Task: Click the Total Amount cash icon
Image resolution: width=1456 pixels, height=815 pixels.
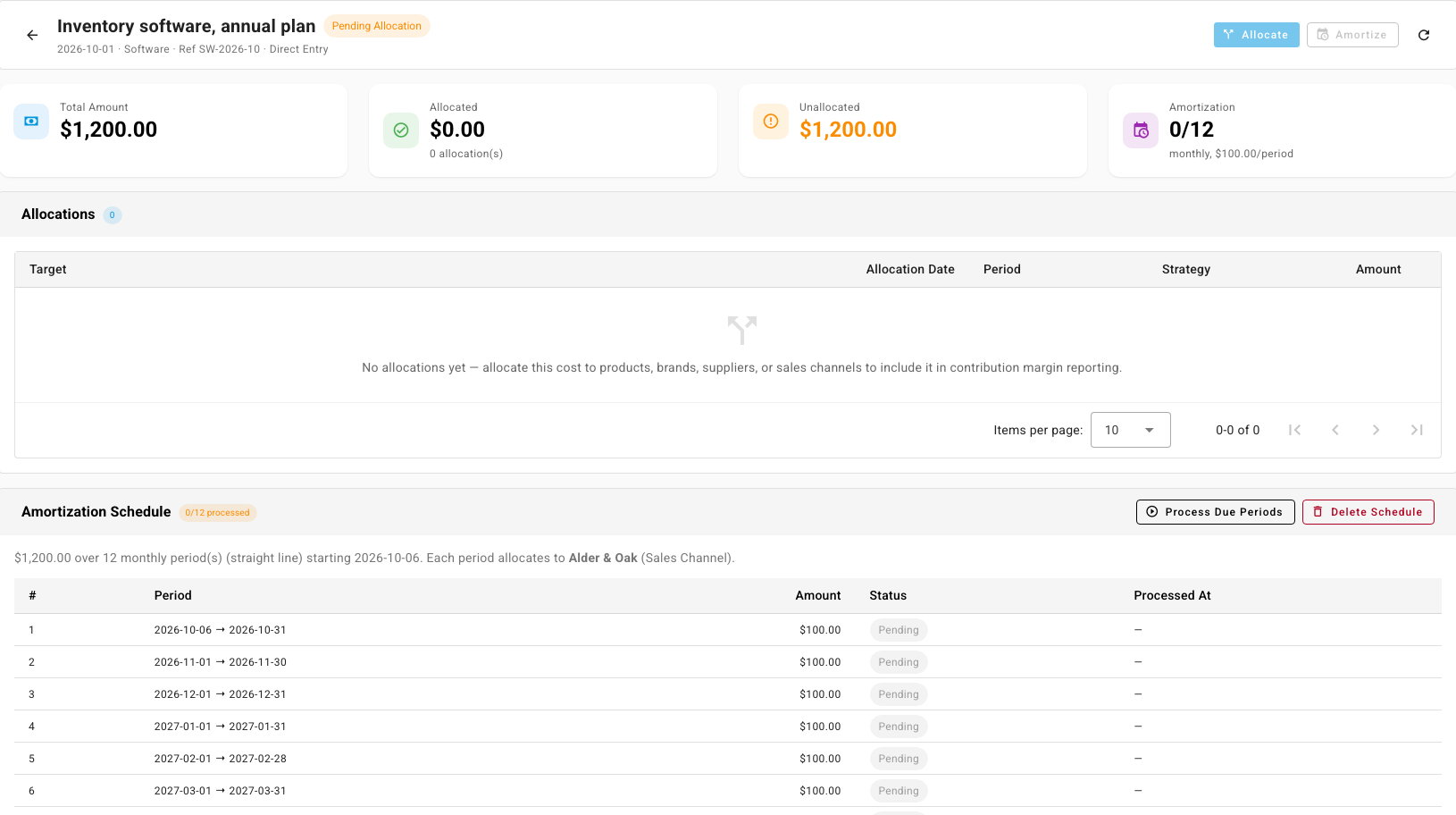Action: pyautogui.click(x=31, y=122)
